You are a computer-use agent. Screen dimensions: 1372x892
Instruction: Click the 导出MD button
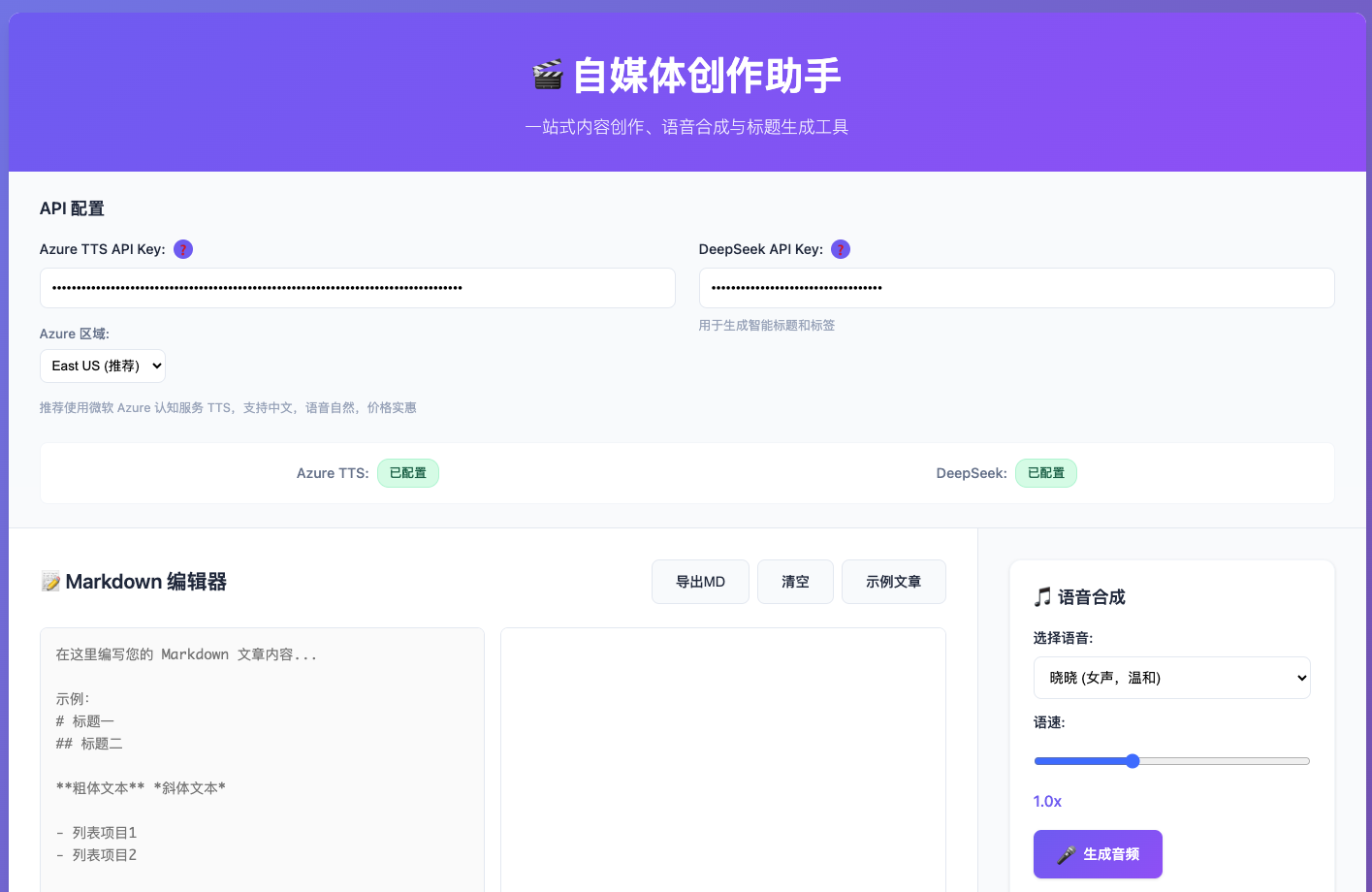click(700, 582)
